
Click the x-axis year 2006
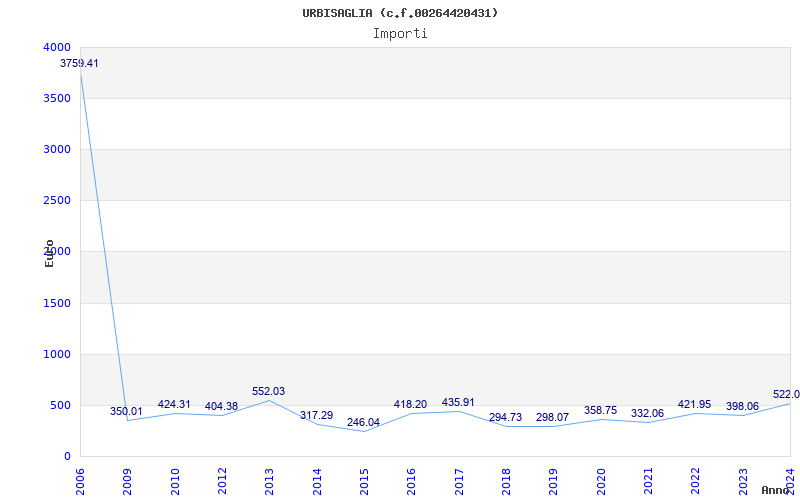coord(80,482)
